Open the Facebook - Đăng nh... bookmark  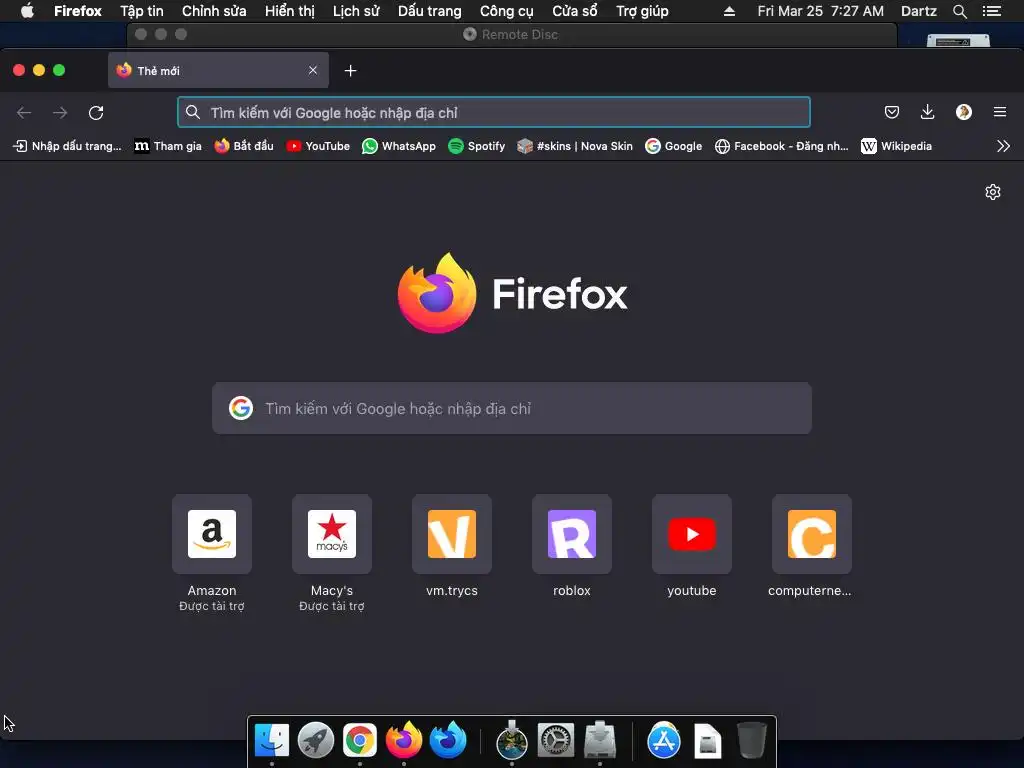point(781,146)
